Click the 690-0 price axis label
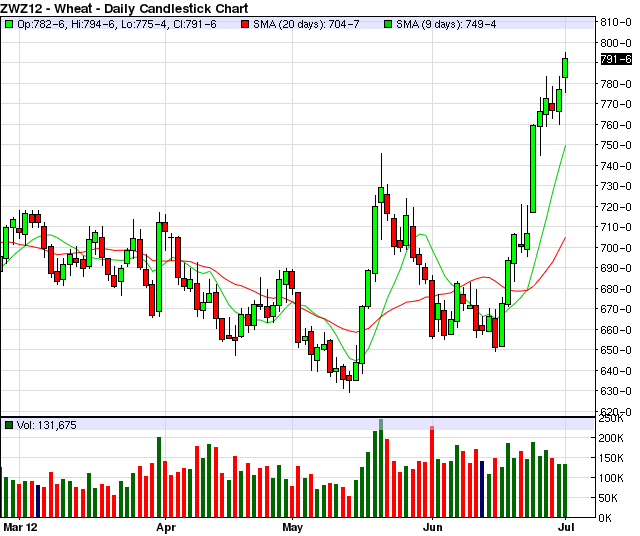This screenshot has height=536, width=640. (616, 268)
